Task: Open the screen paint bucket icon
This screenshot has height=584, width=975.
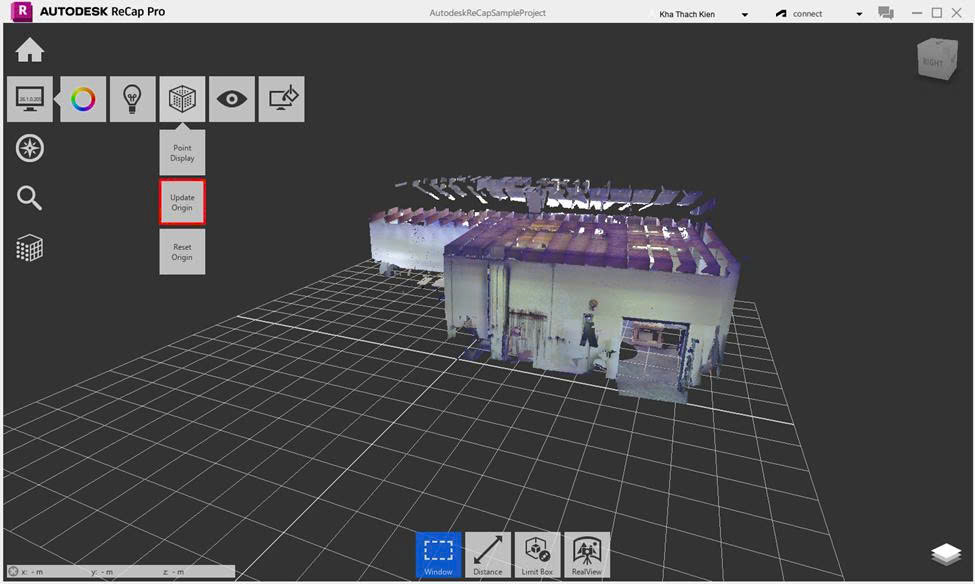Action: [x=282, y=99]
